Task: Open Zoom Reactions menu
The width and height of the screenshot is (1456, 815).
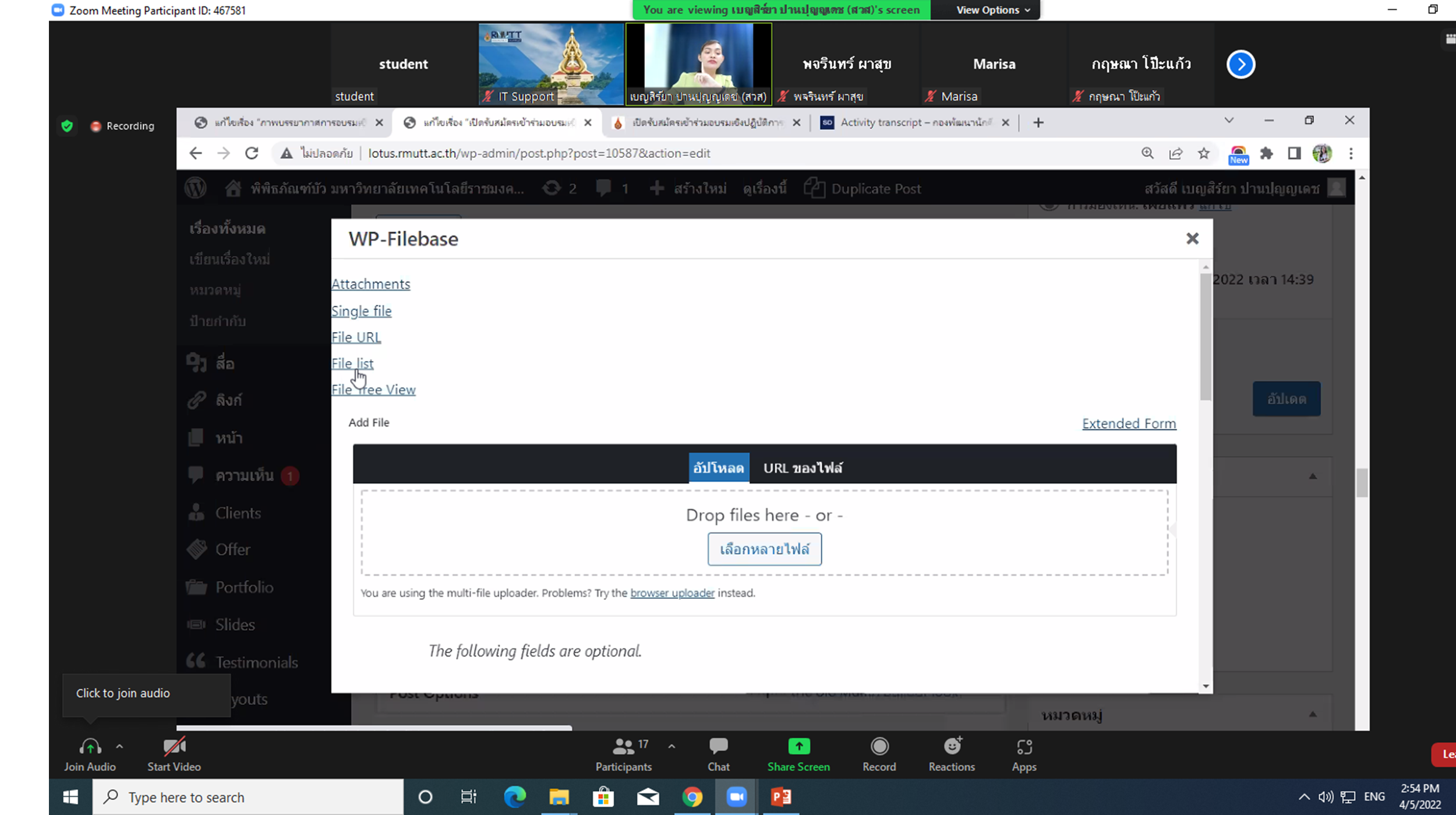Action: pyautogui.click(x=952, y=754)
